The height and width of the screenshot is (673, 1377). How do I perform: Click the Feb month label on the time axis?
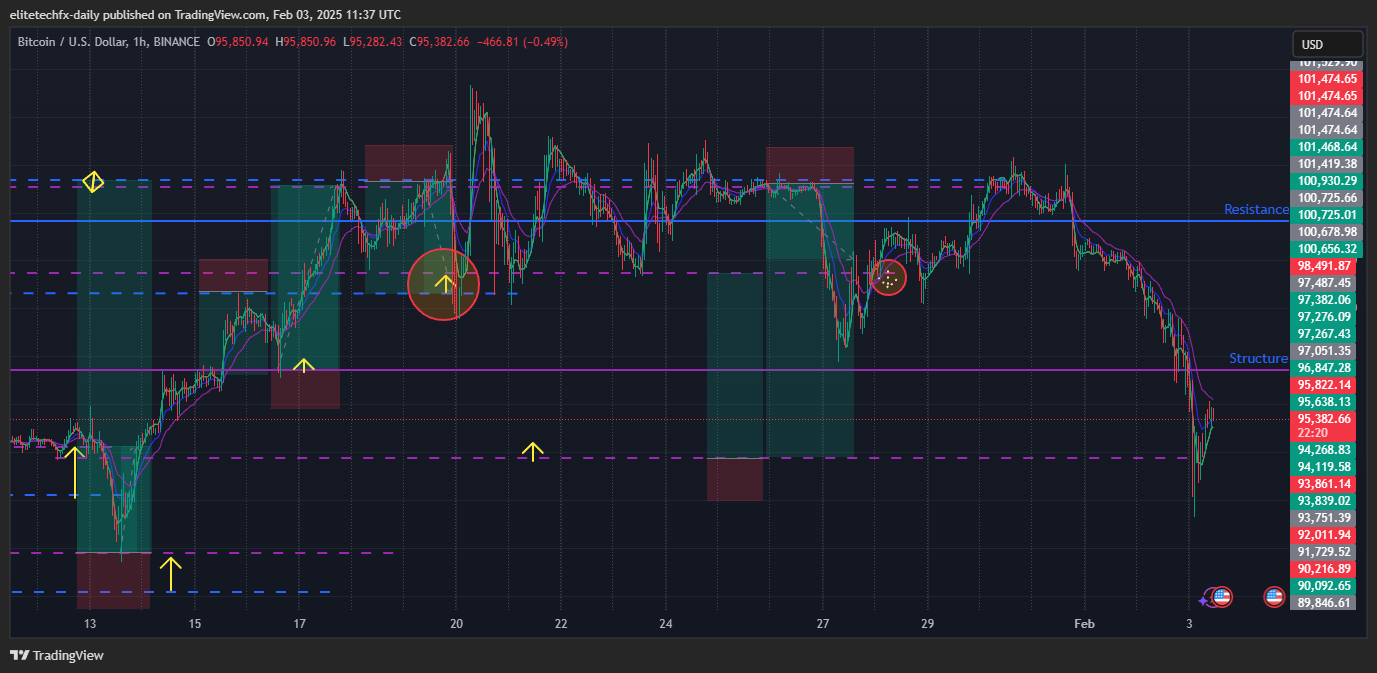pos(1084,624)
